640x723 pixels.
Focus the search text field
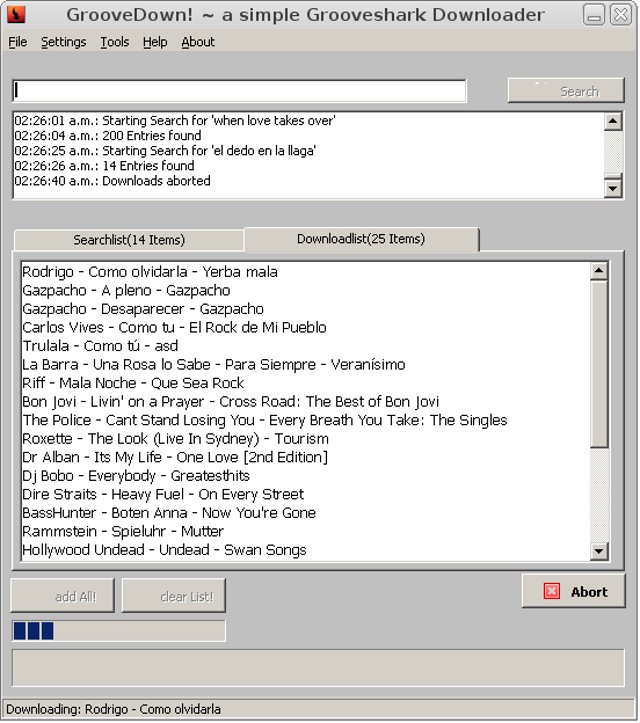(239, 91)
